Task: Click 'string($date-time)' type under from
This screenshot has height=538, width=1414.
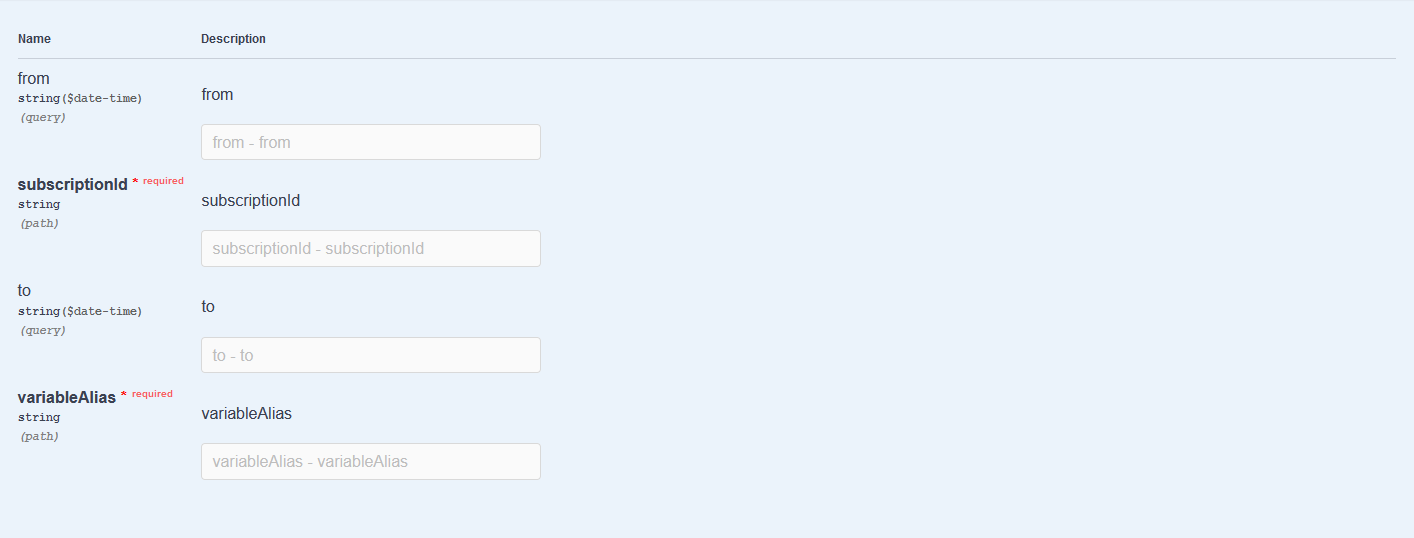Action: click(80, 98)
